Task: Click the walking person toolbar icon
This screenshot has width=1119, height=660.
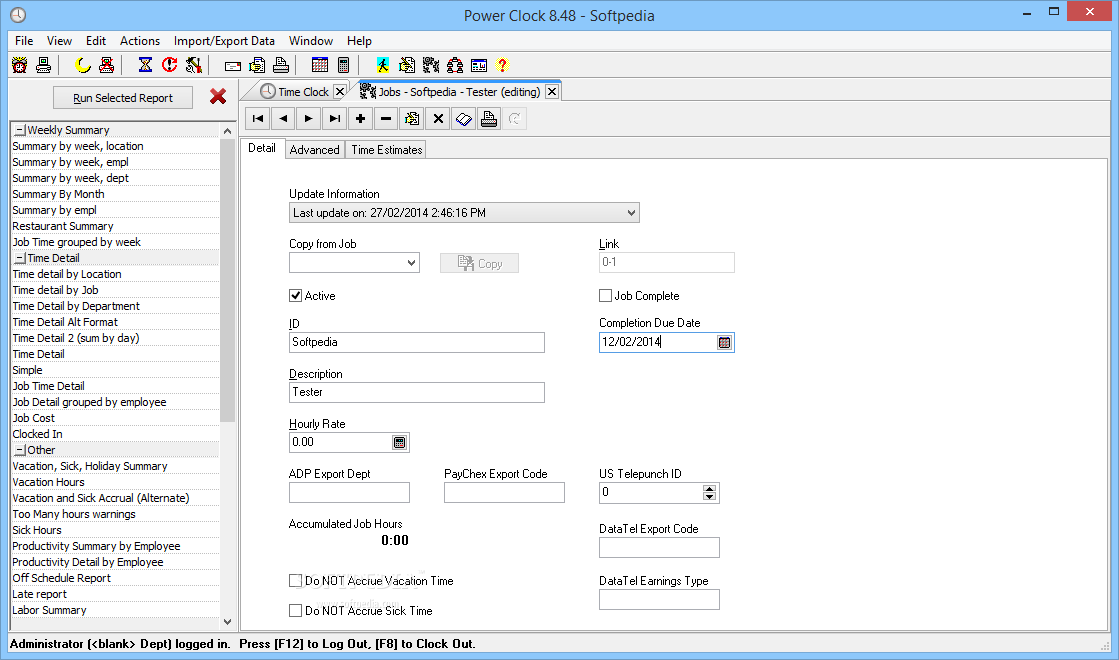Action: coord(383,66)
